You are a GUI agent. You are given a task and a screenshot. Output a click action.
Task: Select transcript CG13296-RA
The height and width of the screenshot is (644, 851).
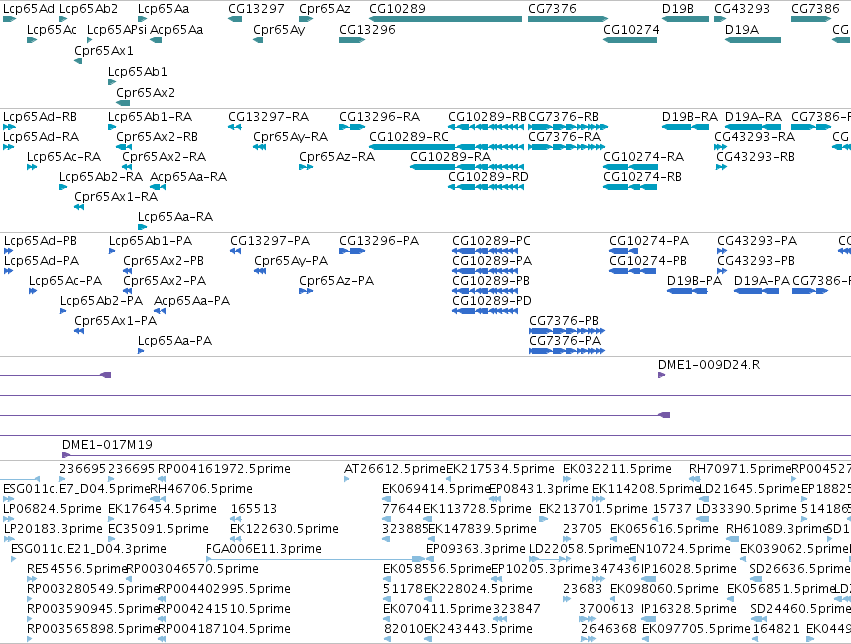379,117
